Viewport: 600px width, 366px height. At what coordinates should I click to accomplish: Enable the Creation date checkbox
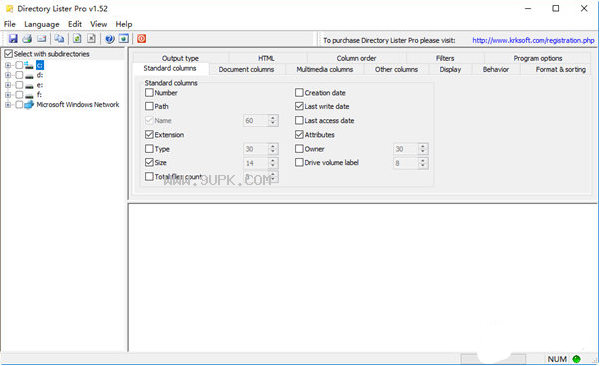pos(299,93)
